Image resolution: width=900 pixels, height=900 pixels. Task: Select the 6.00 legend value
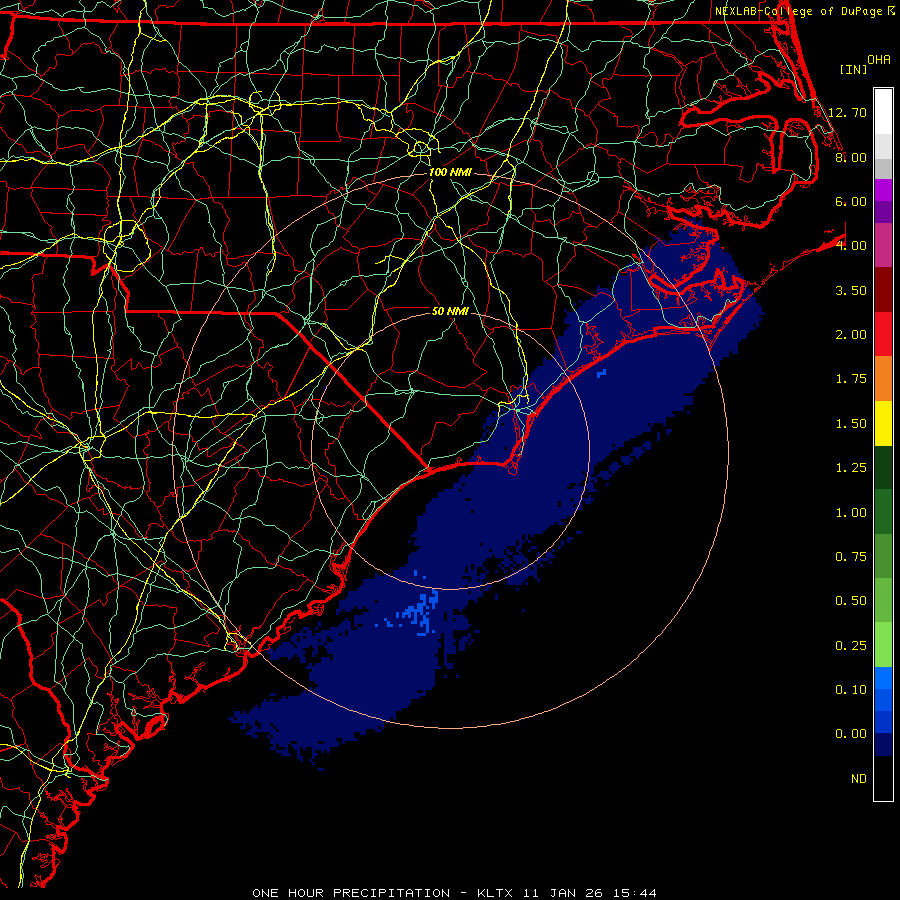851,201
